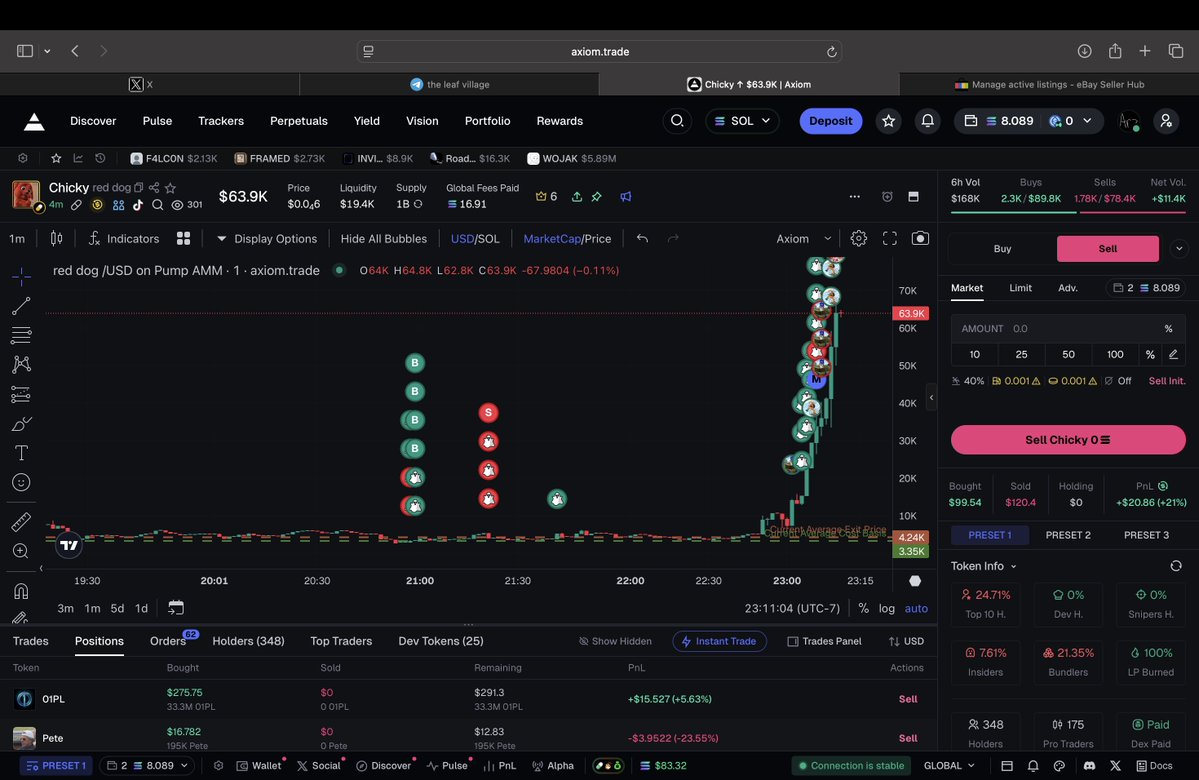Select the Text annotation tool
Viewport: 1199px width, 780px height.
tap(21, 453)
